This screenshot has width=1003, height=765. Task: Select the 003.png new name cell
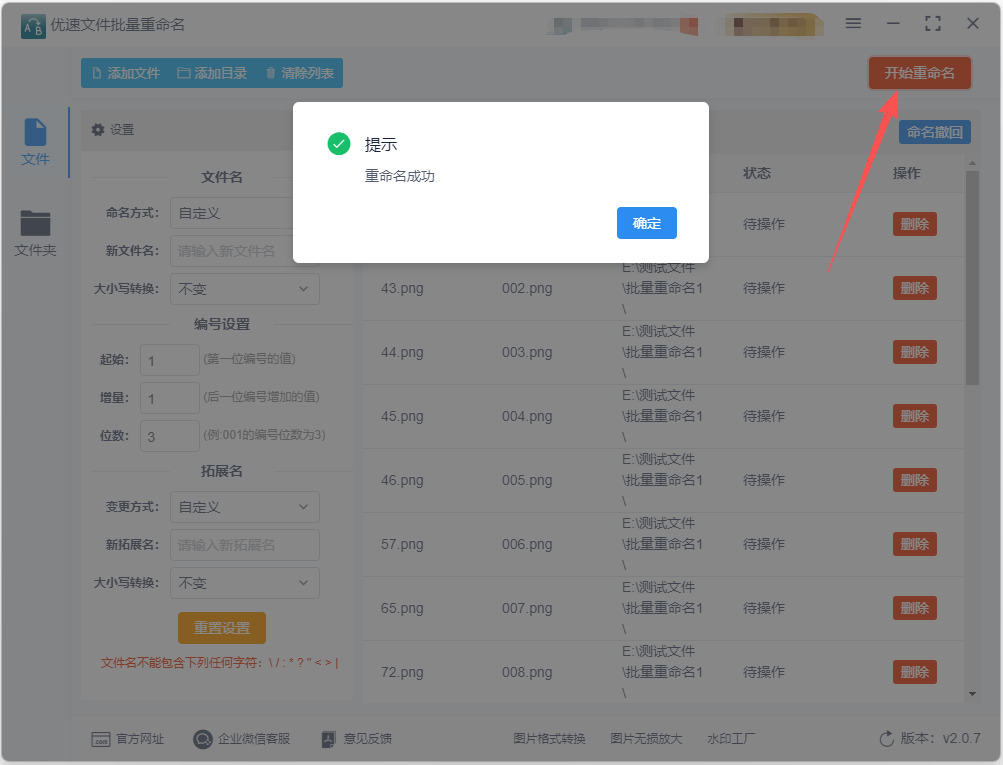coord(527,352)
